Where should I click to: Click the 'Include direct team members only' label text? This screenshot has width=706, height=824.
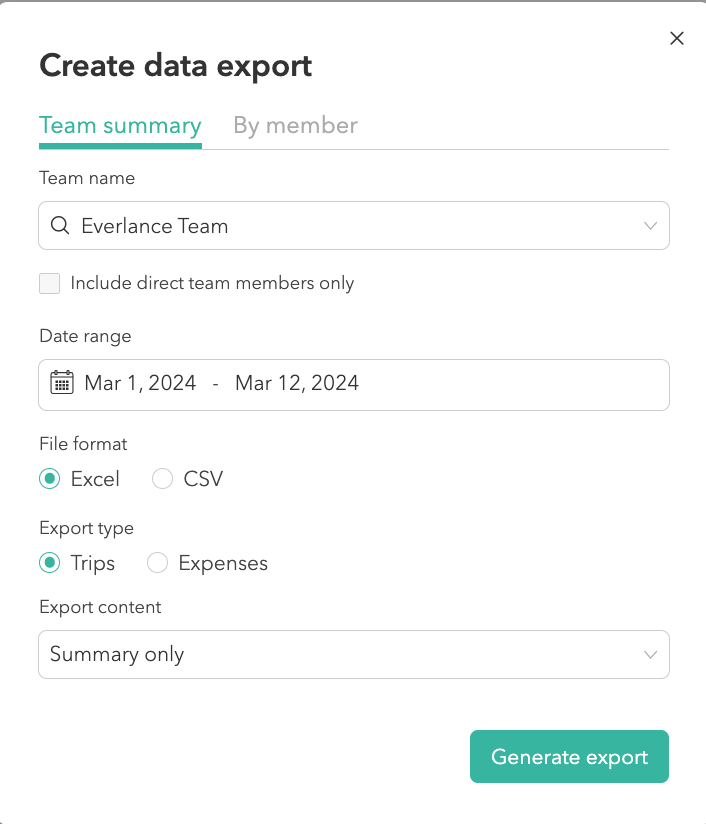click(212, 283)
